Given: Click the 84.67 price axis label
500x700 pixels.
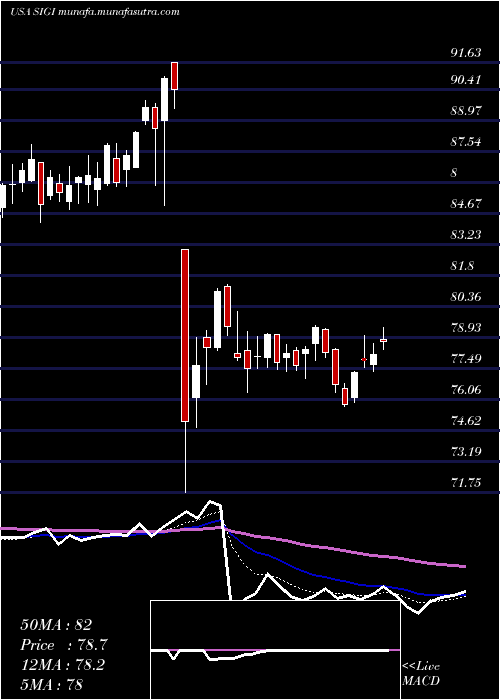Looking at the screenshot, I should click(x=466, y=204).
